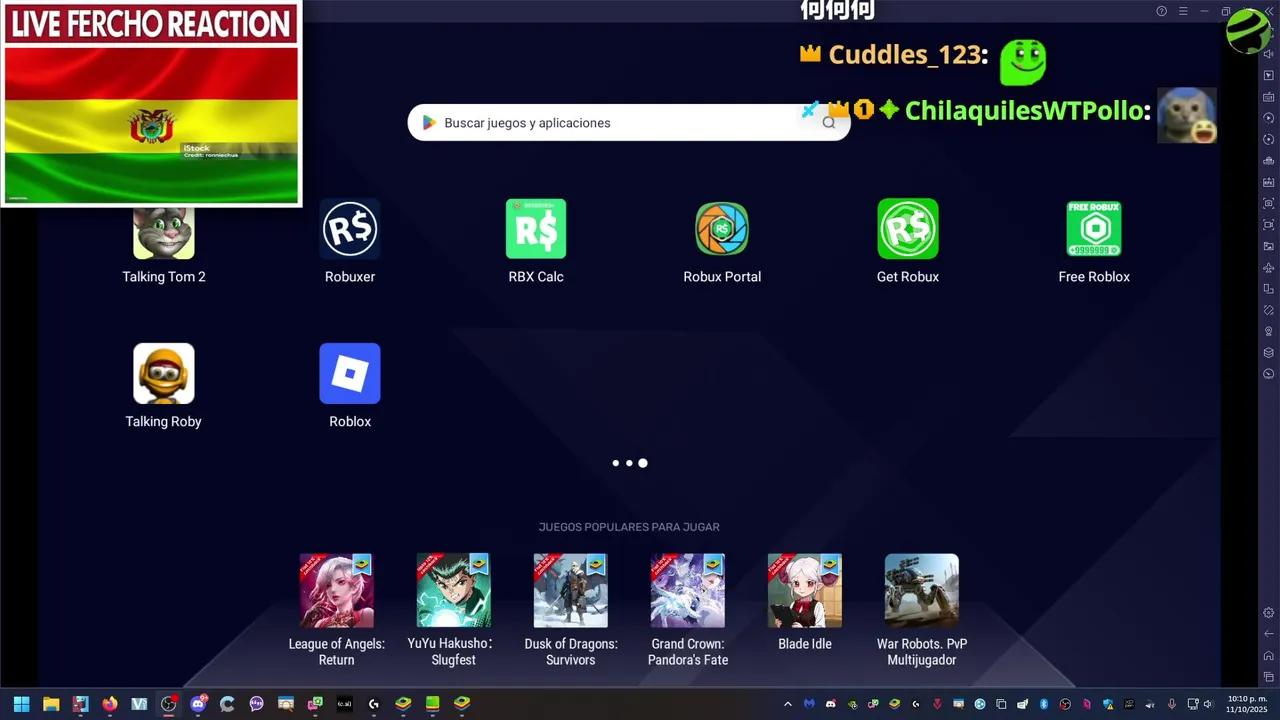Screen dimensions: 1280x720
Task: Open the BlueStacks hamburger menu
Action: pos(1183,11)
